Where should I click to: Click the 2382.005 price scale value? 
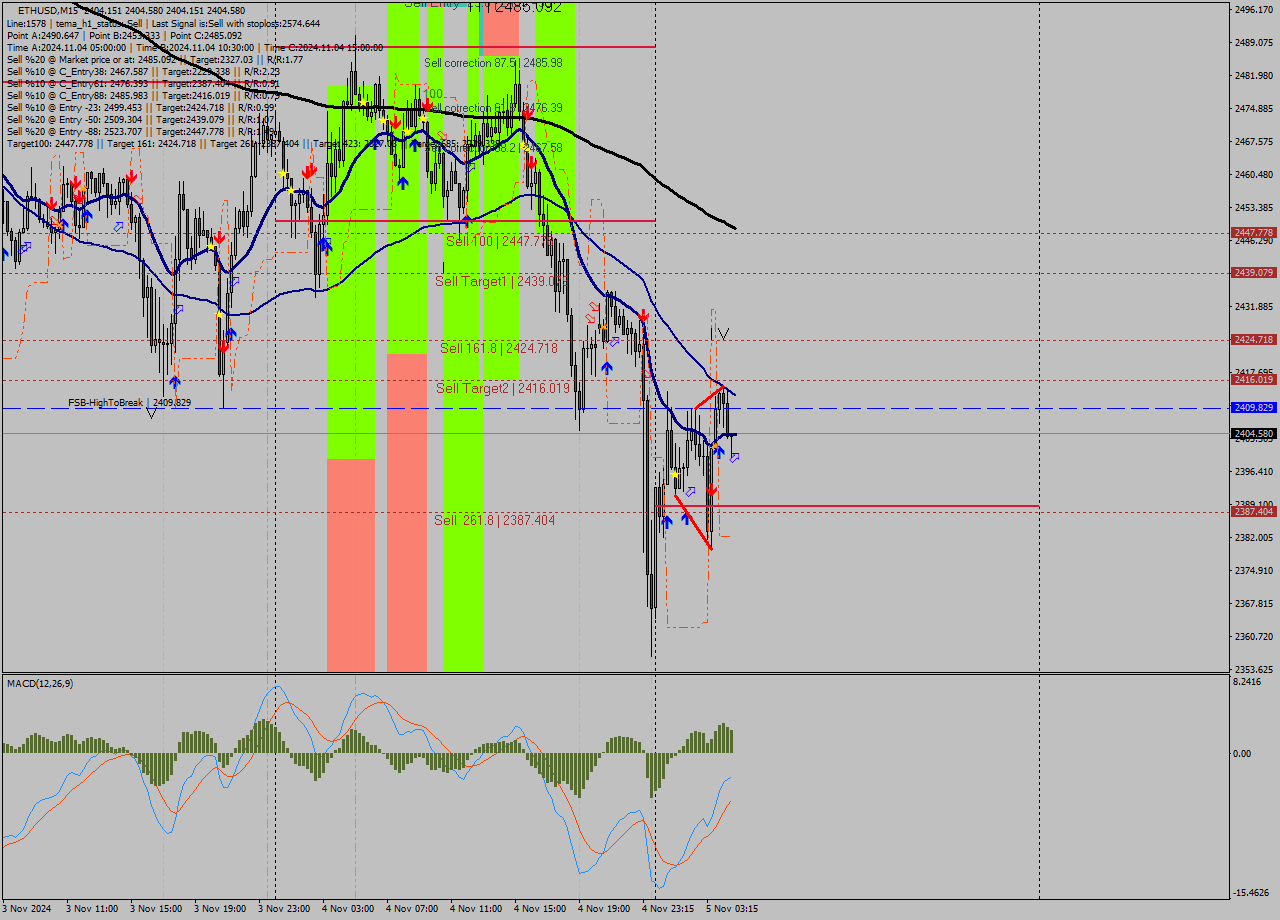pyautogui.click(x=1254, y=537)
